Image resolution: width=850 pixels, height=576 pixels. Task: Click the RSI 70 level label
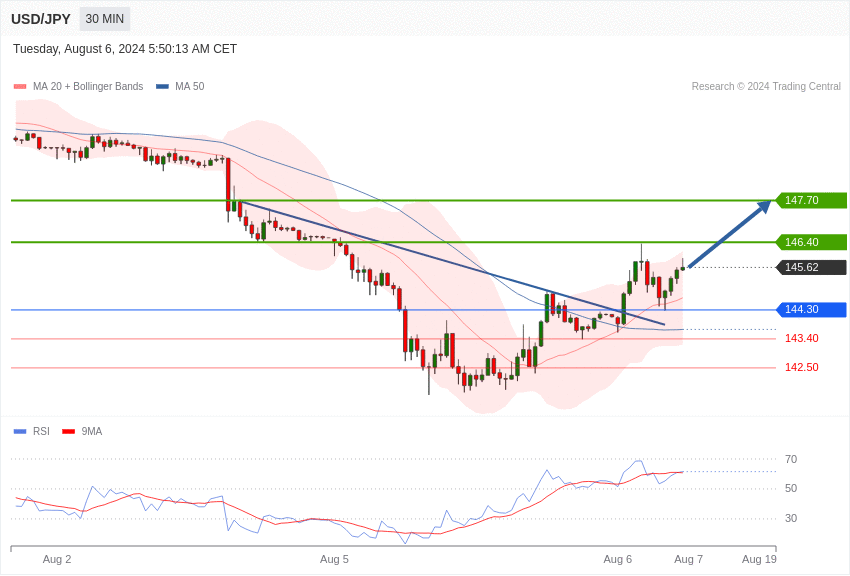(x=791, y=459)
